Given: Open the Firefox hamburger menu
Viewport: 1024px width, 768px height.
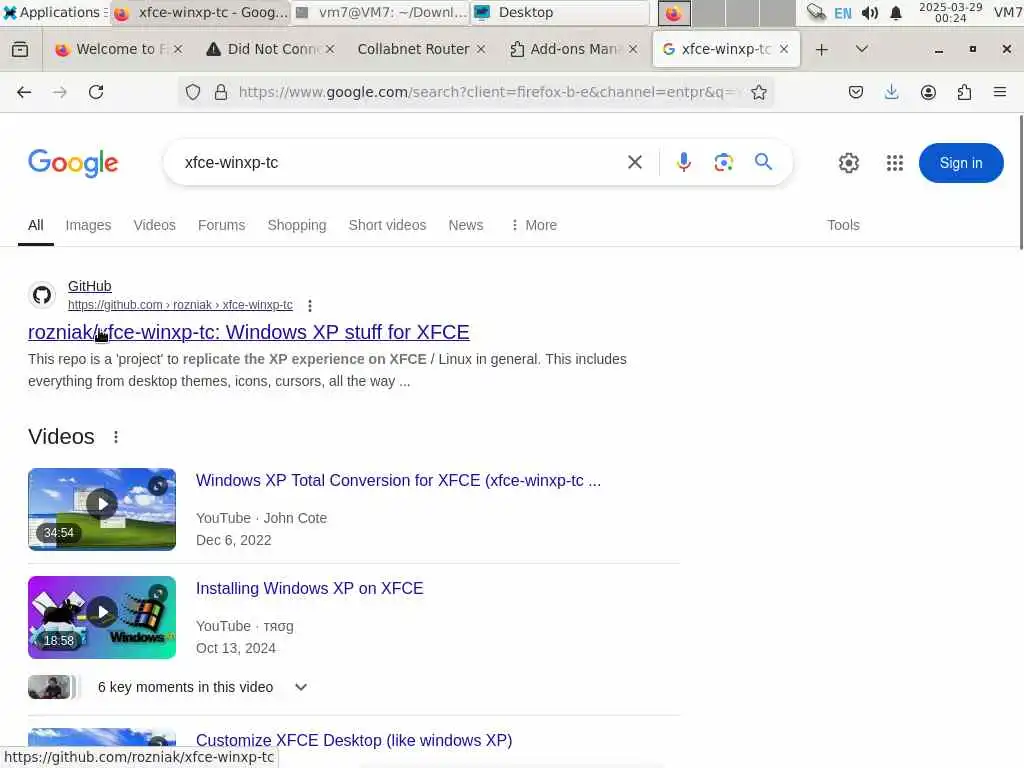Looking at the screenshot, I should [1000, 92].
